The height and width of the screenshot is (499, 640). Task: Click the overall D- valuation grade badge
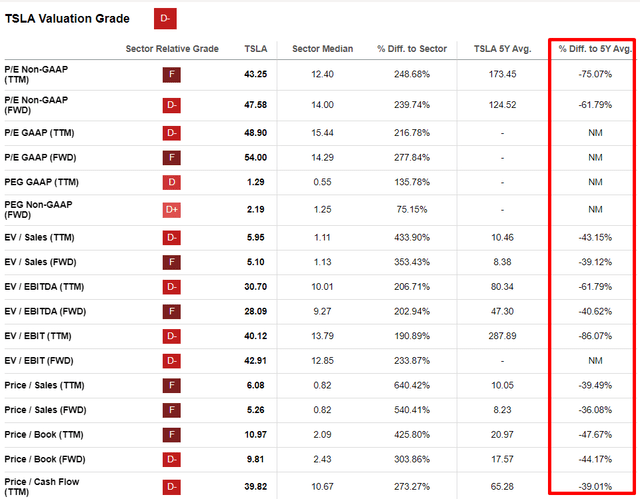click(x=165, y=19)
